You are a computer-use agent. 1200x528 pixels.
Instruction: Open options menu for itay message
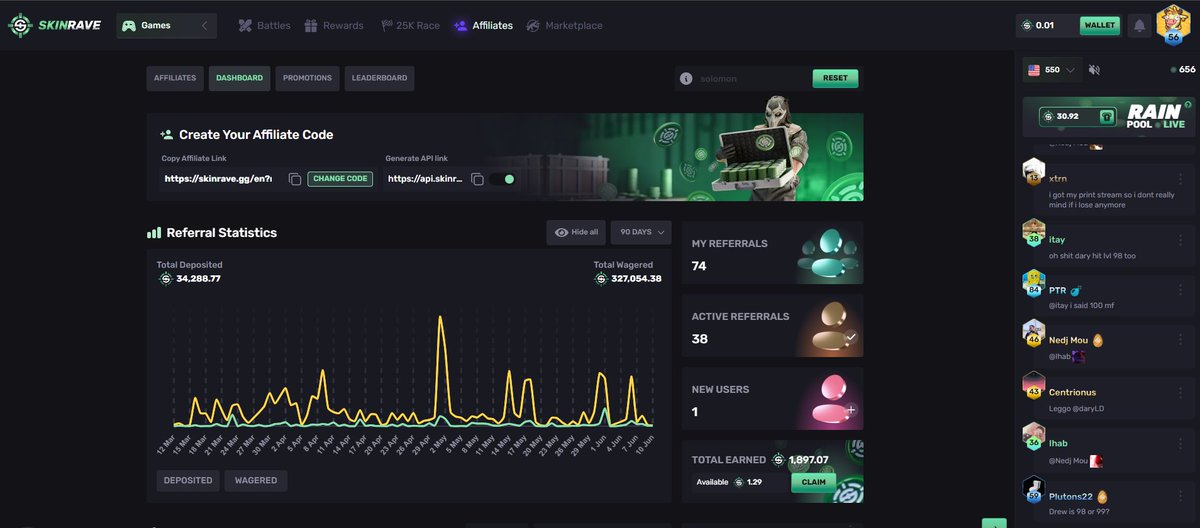pyautogui.click(x=1180, y=240)
